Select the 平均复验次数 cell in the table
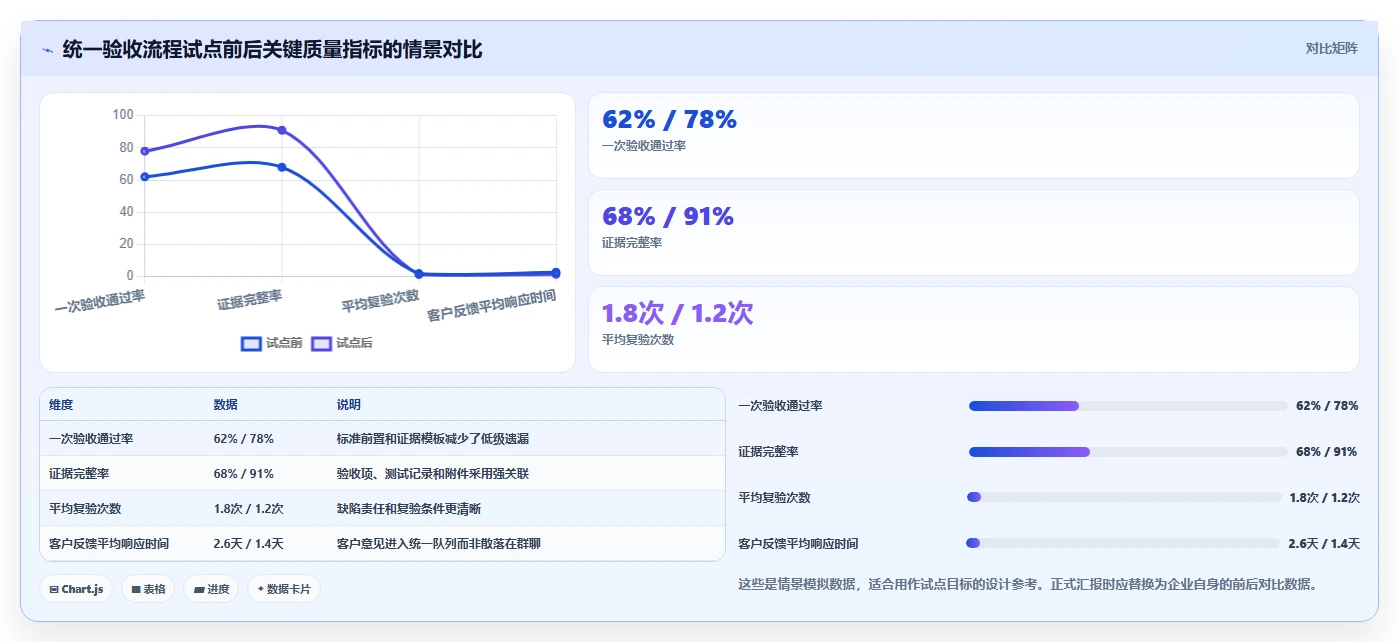This screenshot has height=642, width=1399. (x=85, y=508)
